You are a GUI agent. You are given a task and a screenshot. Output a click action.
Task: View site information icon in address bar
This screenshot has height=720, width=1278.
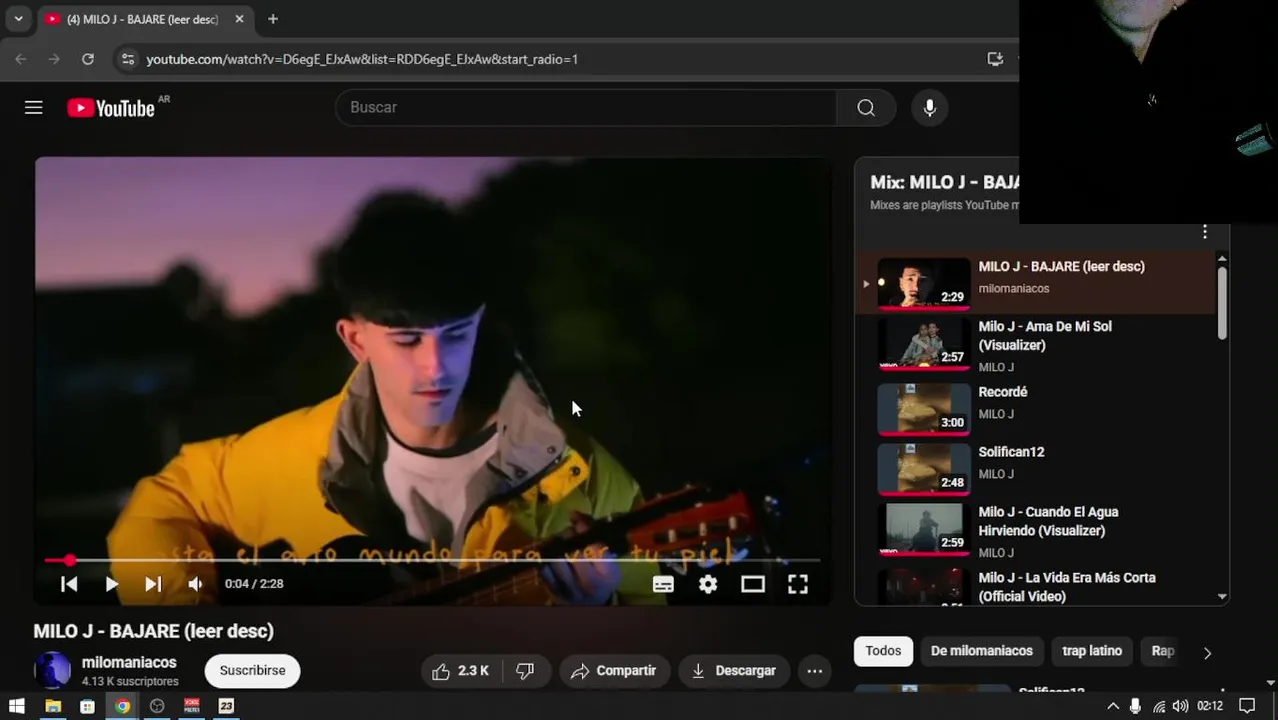[127, 59]
